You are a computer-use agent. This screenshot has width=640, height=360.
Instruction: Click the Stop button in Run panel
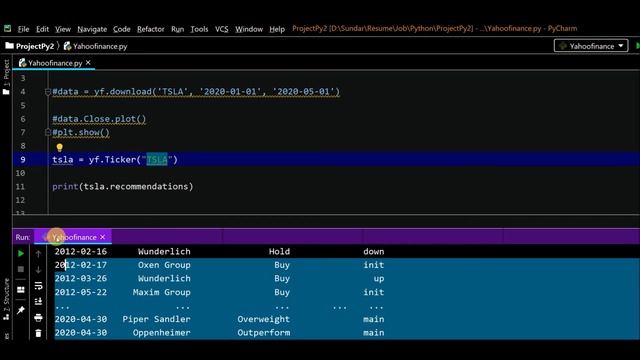[x=21, y=269]
